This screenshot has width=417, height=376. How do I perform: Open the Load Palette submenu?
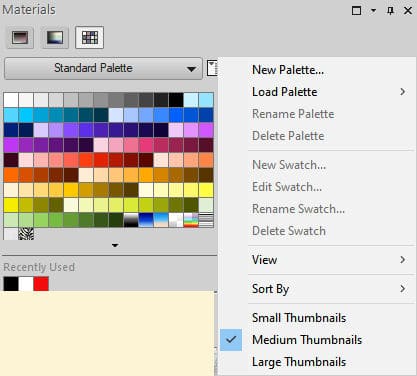point(284,92)
